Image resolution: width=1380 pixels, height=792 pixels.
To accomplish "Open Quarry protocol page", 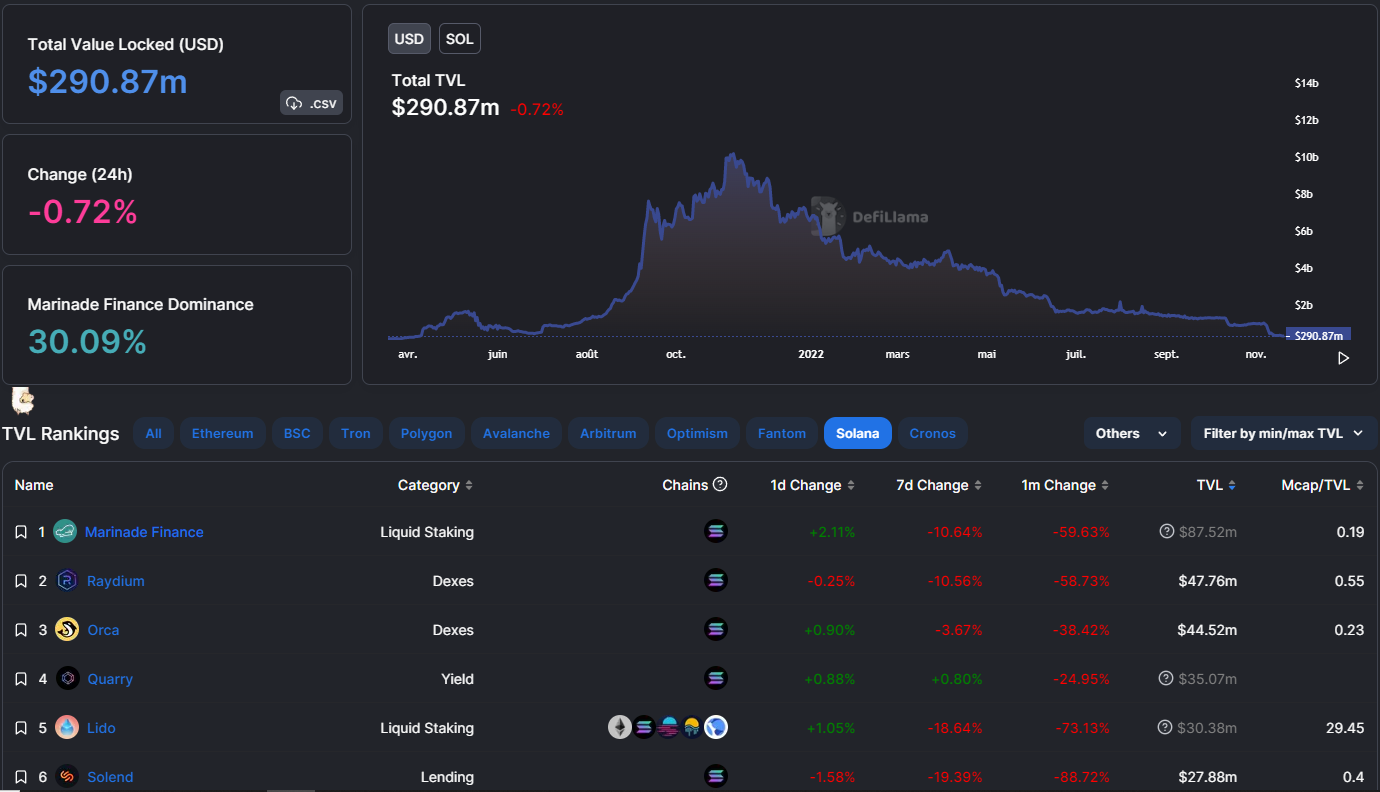I will (110, 679).
